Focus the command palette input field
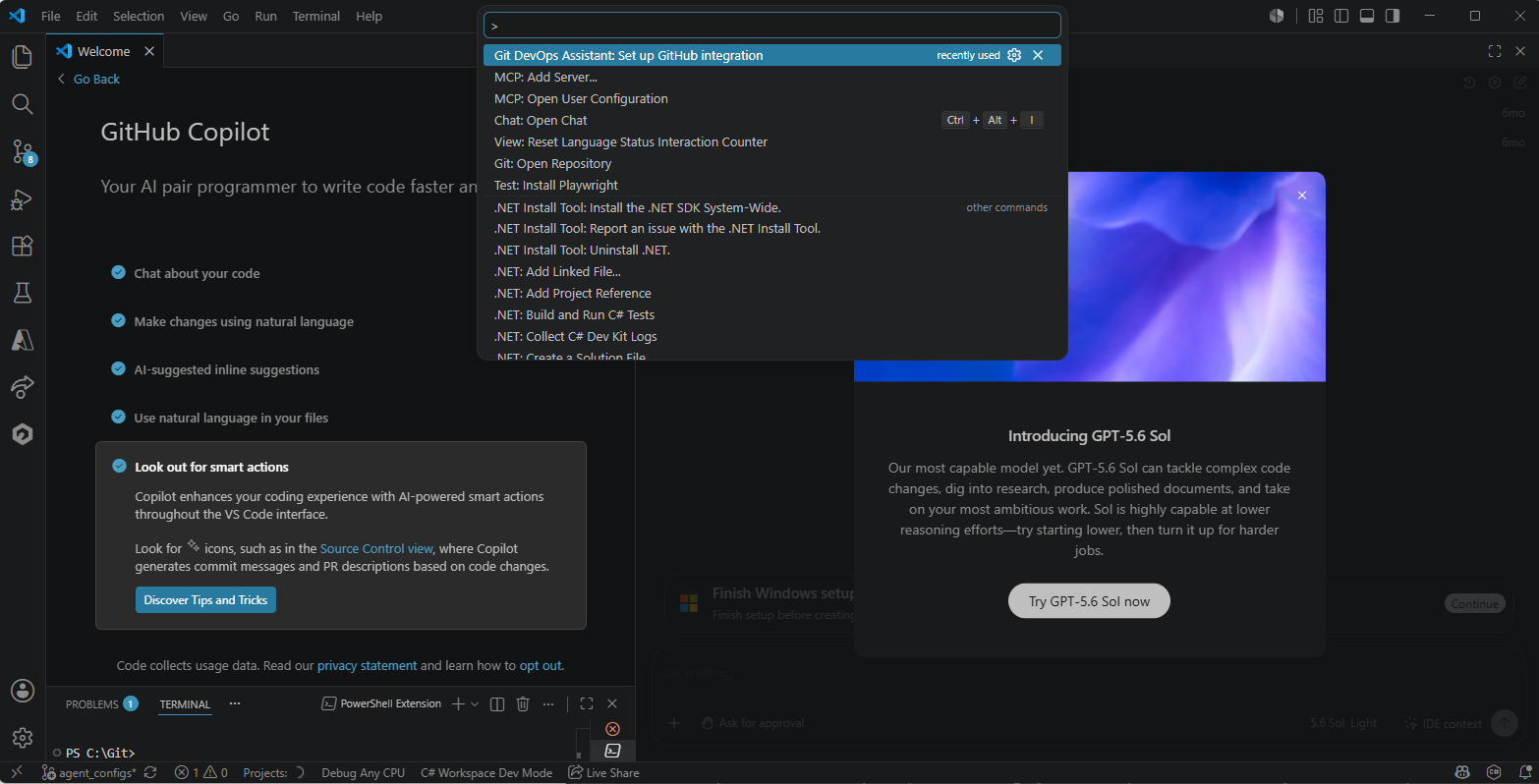This screenshot has height=784, width=1539. 772,26
